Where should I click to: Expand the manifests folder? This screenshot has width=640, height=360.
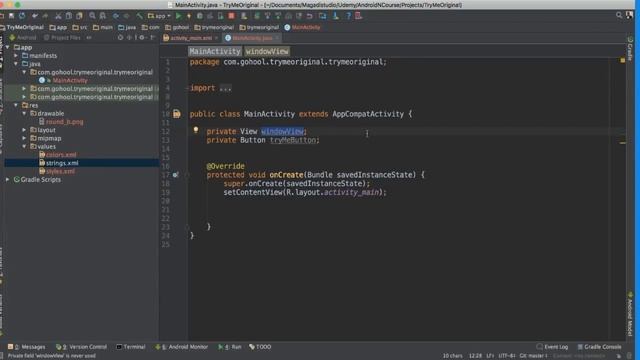point(16,56)
